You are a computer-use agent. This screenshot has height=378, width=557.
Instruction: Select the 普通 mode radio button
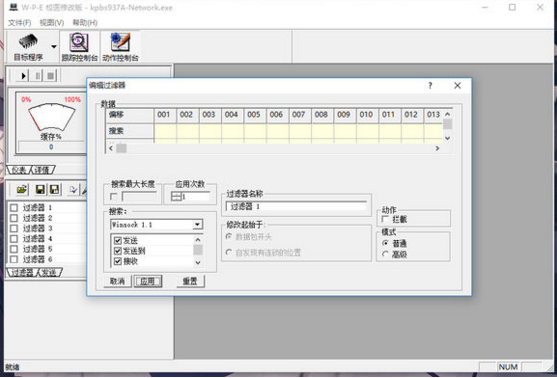pyautogui.click(x=385, y=244)
